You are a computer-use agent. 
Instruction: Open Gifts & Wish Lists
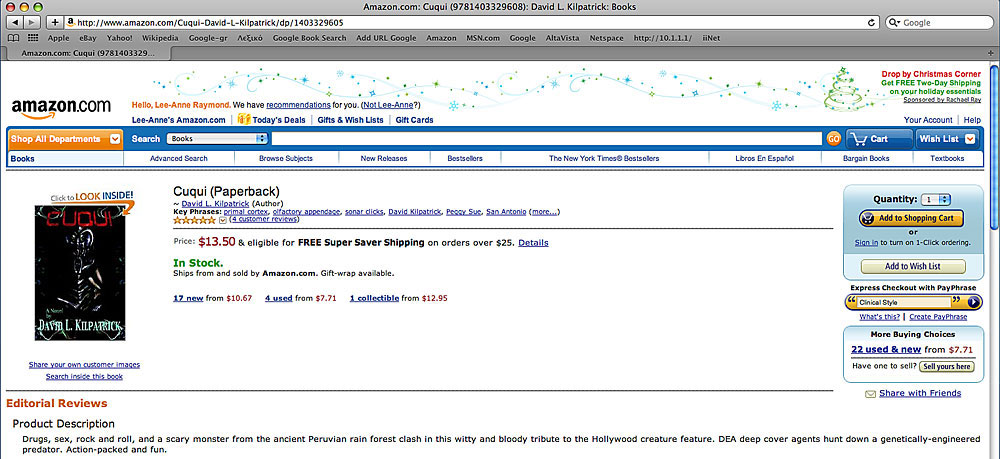click(x=350, y=120)
